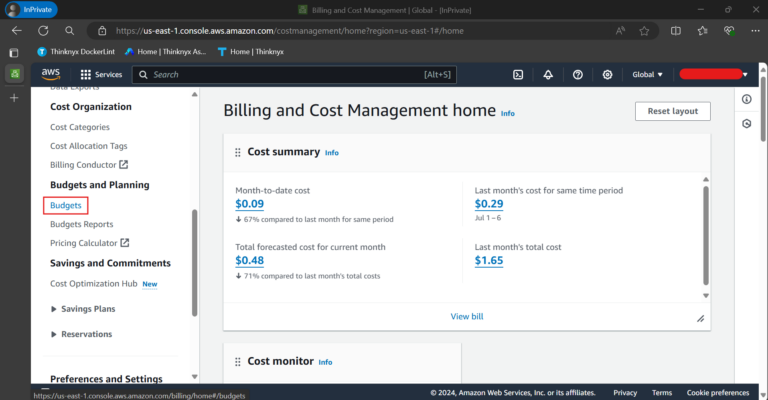Open the $0.48 forecasted cost
The width and height of the screenshot is (768, 400).
pos(249,260)
